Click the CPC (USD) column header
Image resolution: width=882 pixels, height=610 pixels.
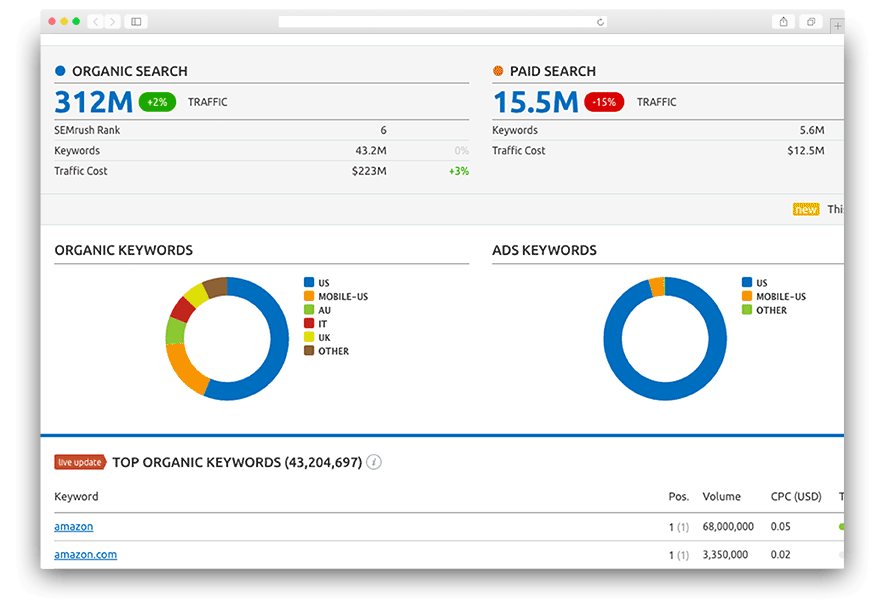click(x=796, y=497)
